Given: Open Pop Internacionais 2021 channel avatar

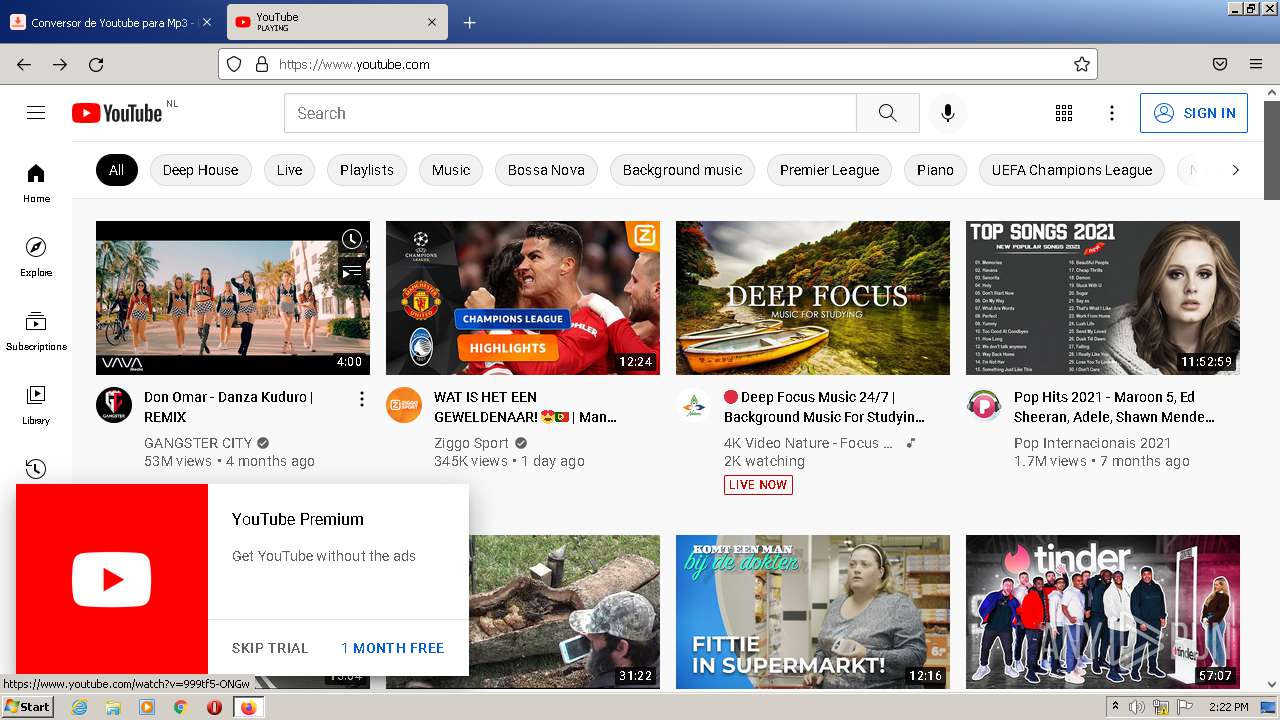Looking at the screenshot, I should click(x=984, y=405).
